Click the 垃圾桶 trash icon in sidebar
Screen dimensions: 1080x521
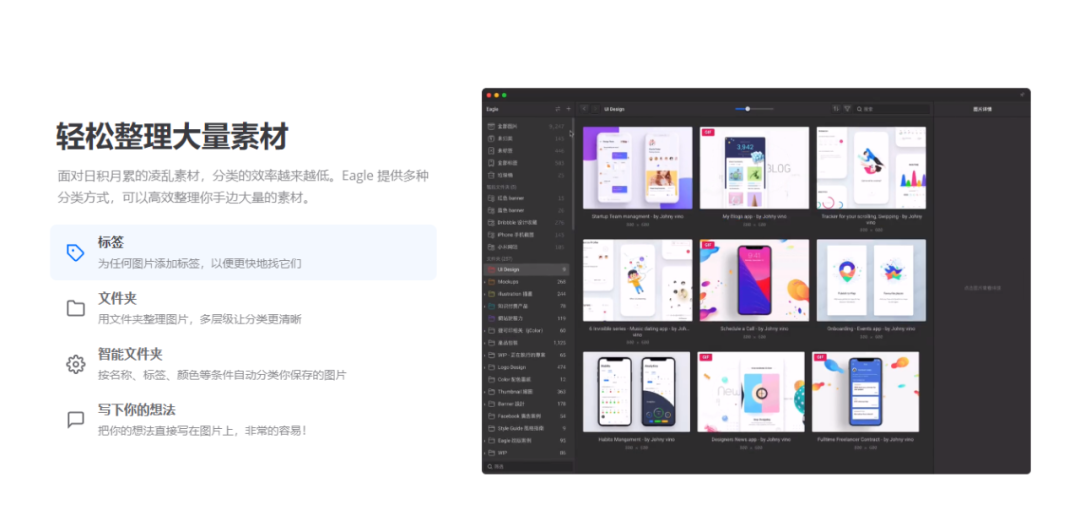pyautogui.click(x=491, y=175)
